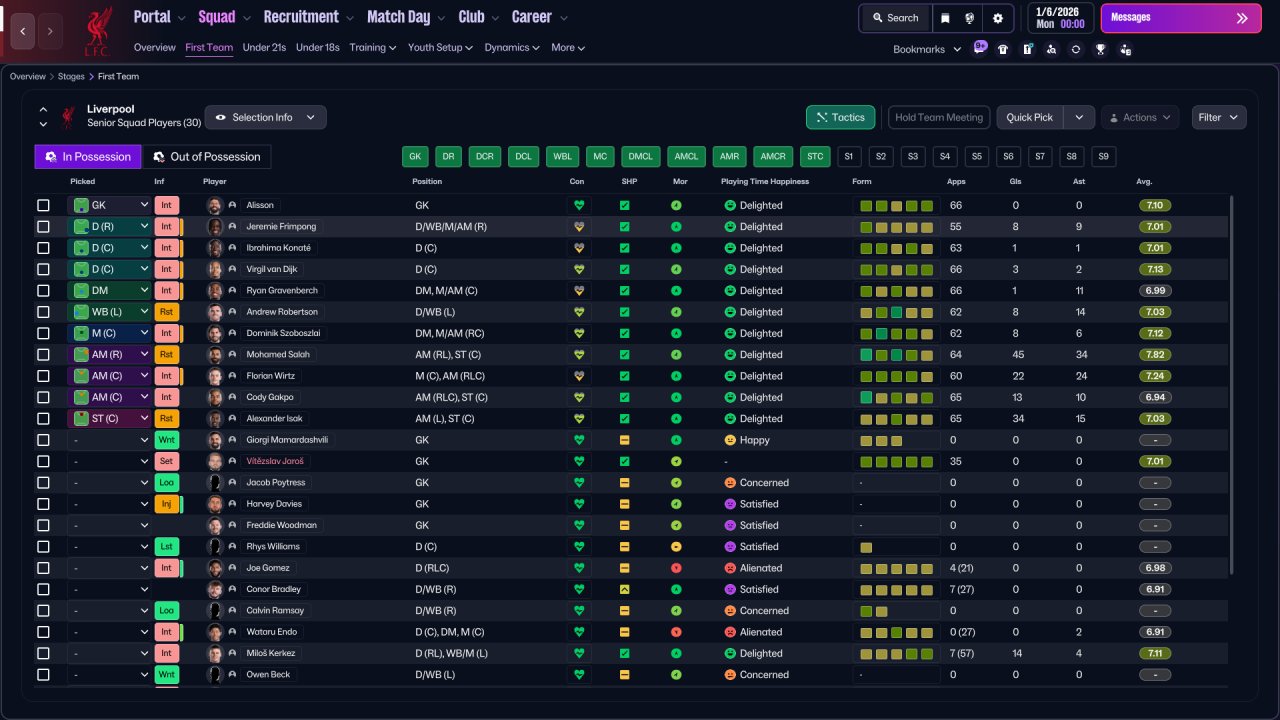Select the green STC position chip
1280x720 pixels.
point(815,156)
